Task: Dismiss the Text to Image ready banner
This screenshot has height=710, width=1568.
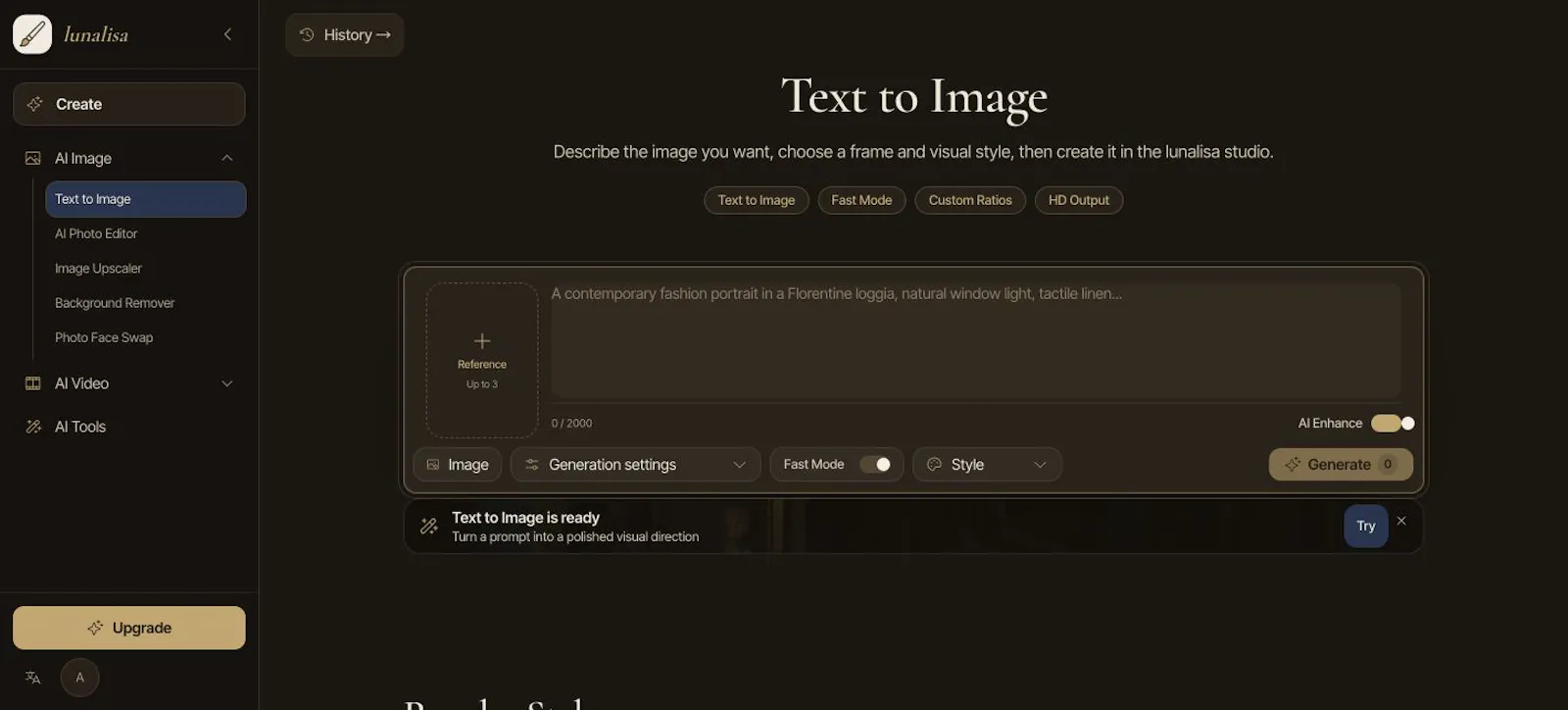Action: pos(1401,521)
